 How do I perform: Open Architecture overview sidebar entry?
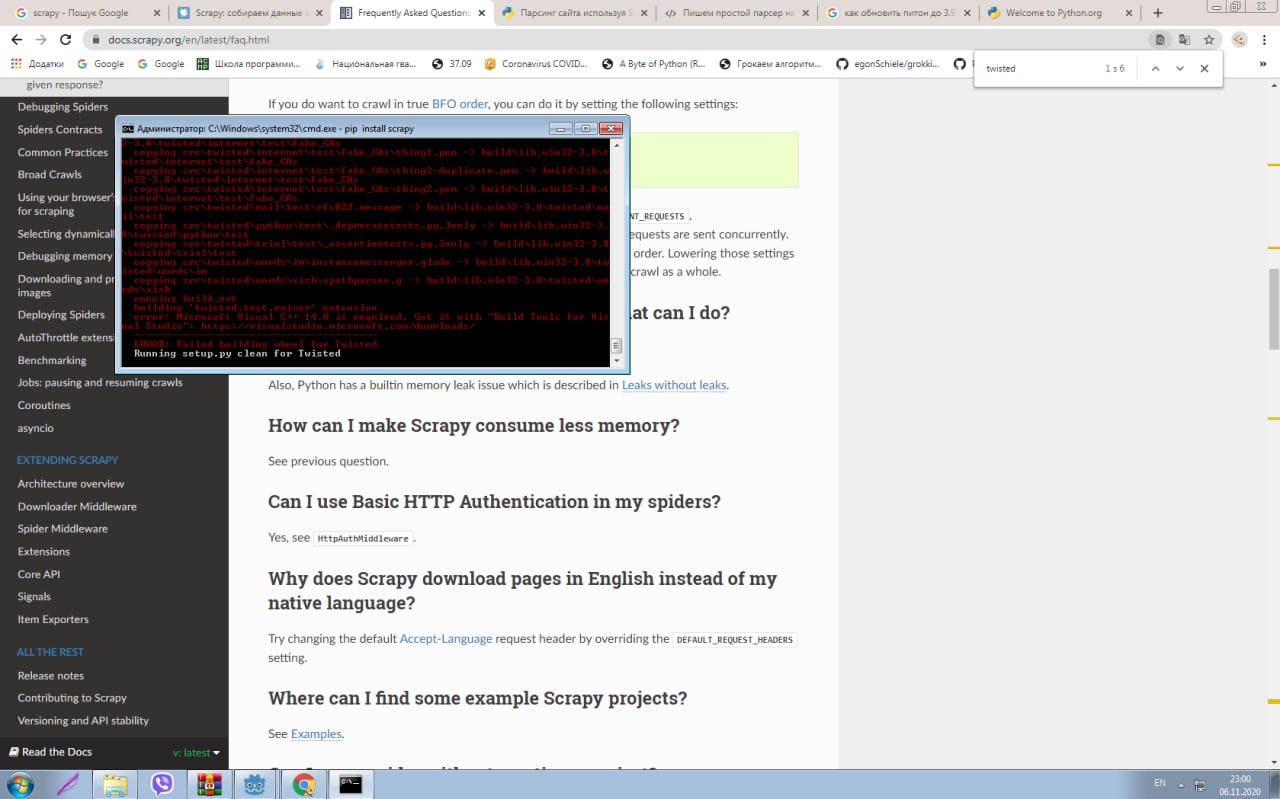[71, 484]
